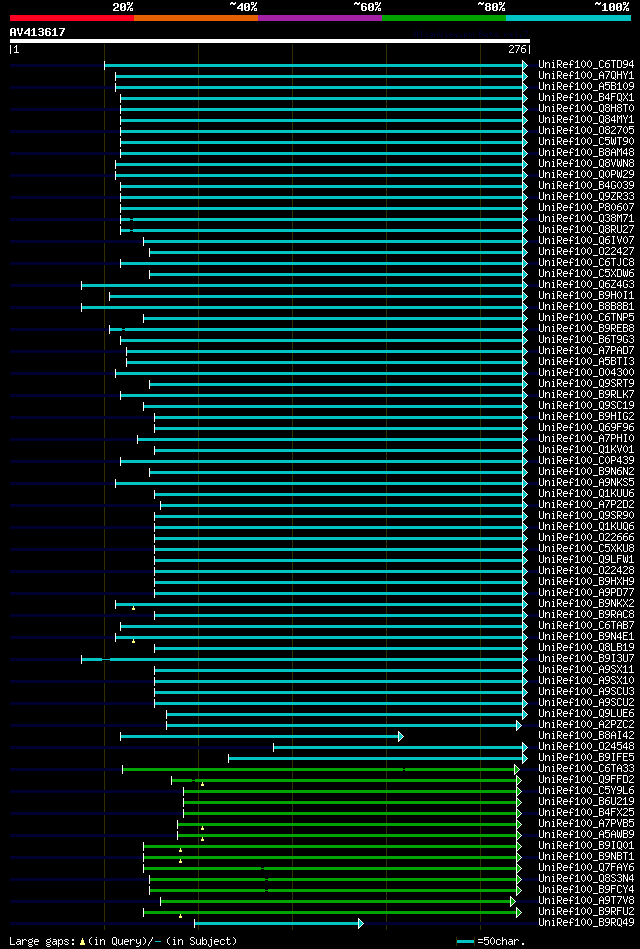This screenshot has height=949, width=640.
Task: Click the red 20% identity legend segment
Action: 71,18
